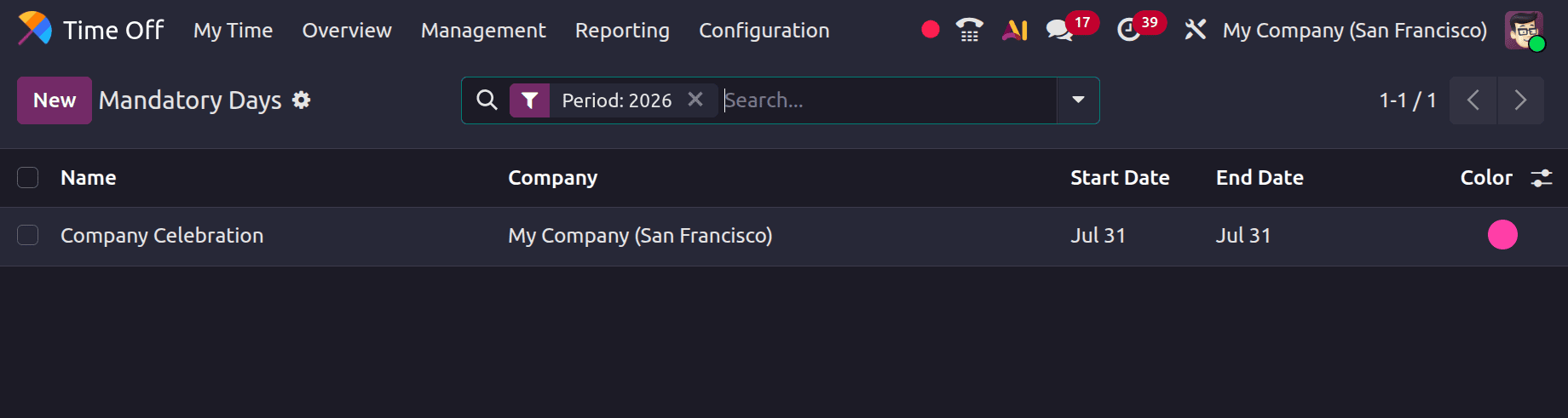Open optional columns adjust settings icon
Image resolution: width=1568 pixels, height=418 pixels.
1542,178
